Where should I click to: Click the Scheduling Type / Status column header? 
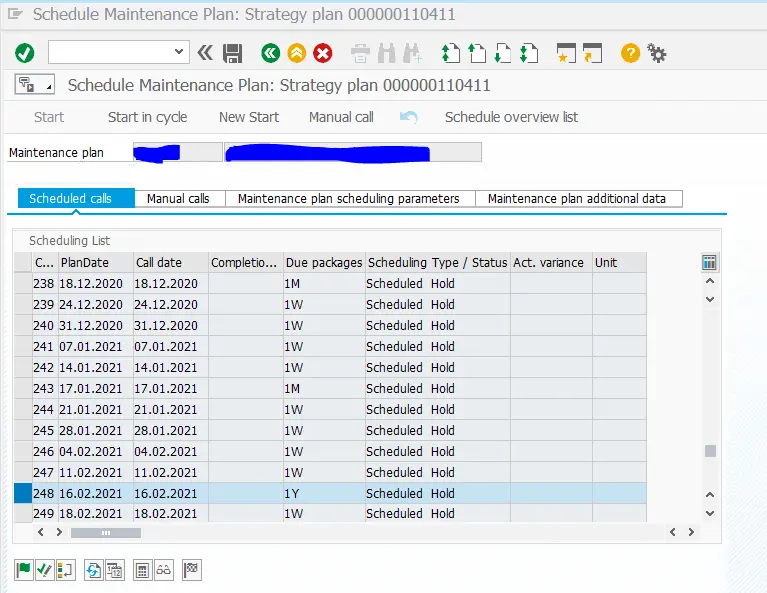pyautogui.click(x=437, y=263)
